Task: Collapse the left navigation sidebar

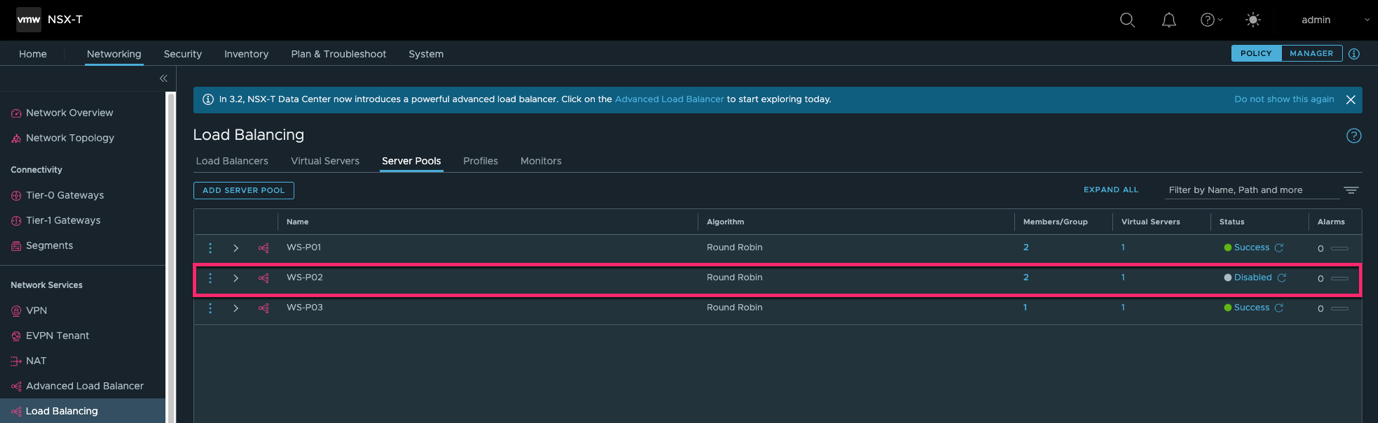Action: point(163,78)
